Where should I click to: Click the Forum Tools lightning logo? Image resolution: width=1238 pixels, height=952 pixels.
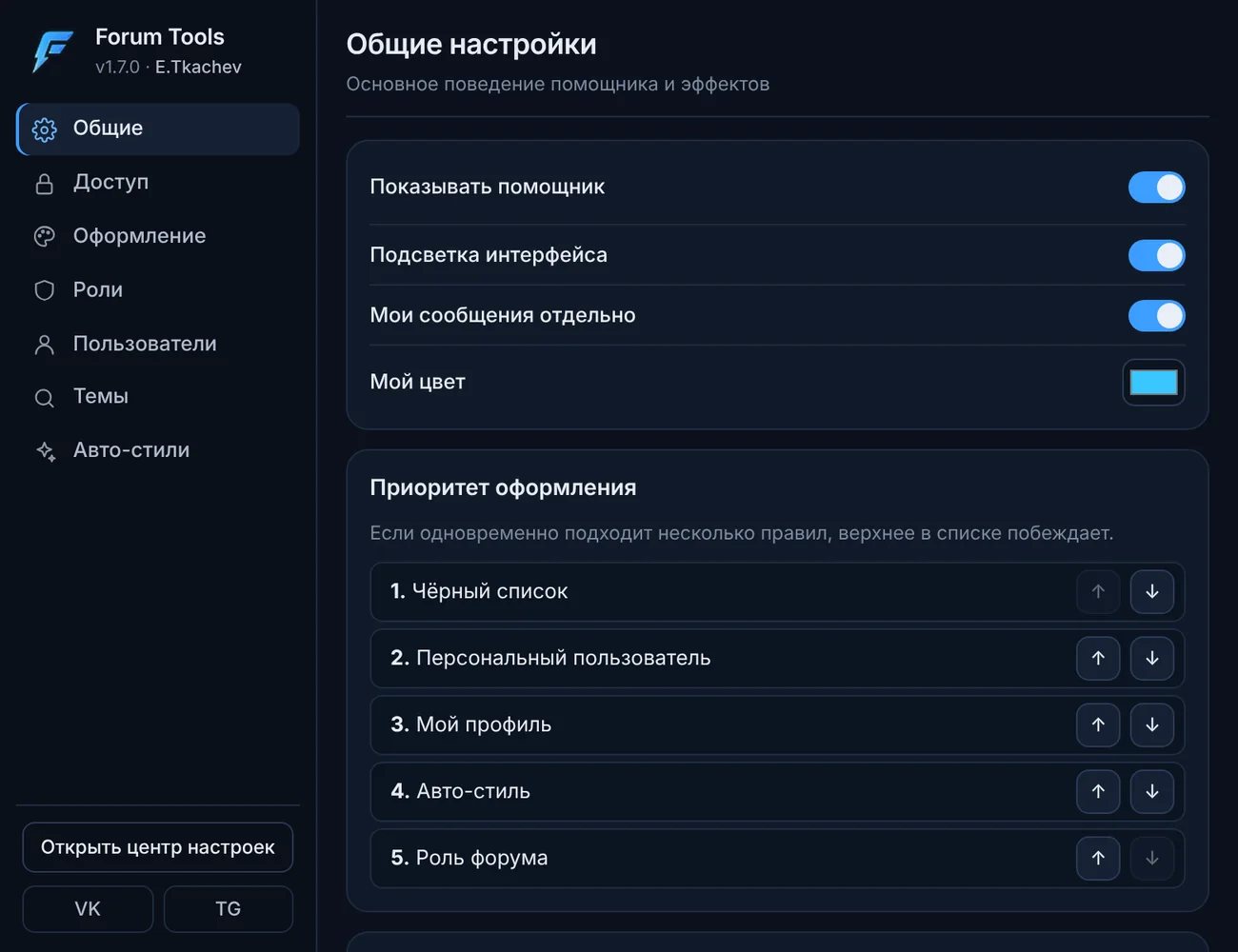coord(52,51)
